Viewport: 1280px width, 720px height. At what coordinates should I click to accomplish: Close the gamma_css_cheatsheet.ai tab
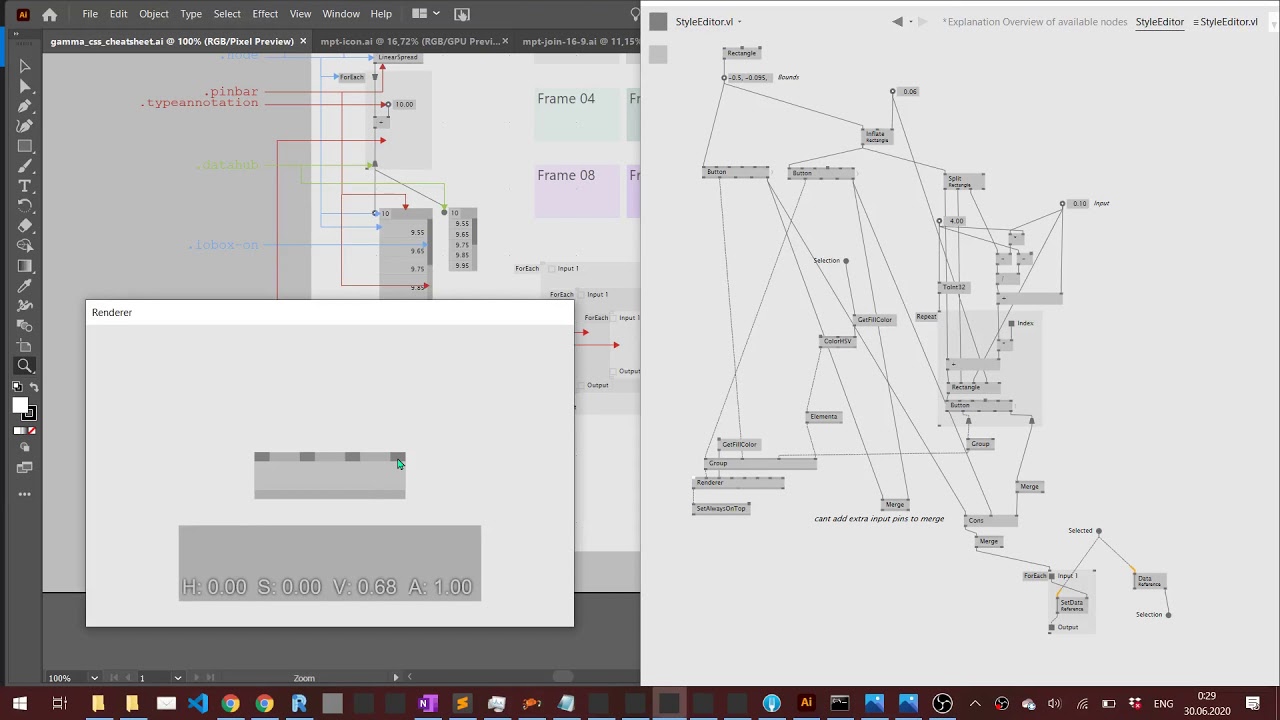coord(303,42)
